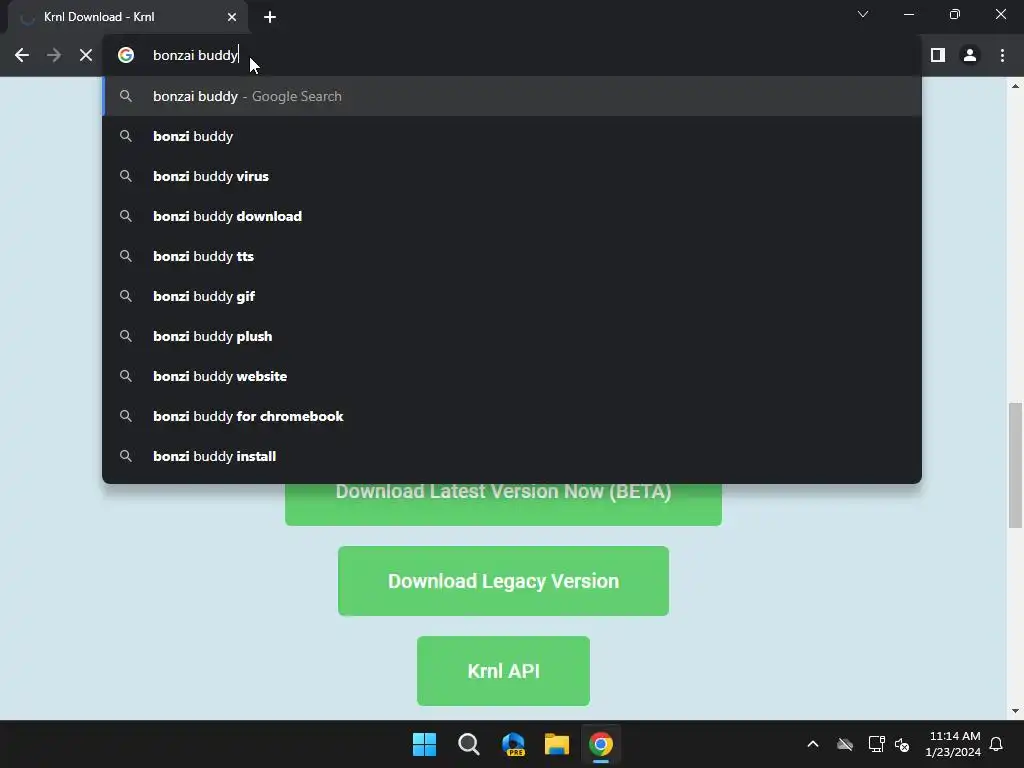This screenshot has height=768, width=1024.
Task: Click the browser back arrow
Action: click(22, 55)
